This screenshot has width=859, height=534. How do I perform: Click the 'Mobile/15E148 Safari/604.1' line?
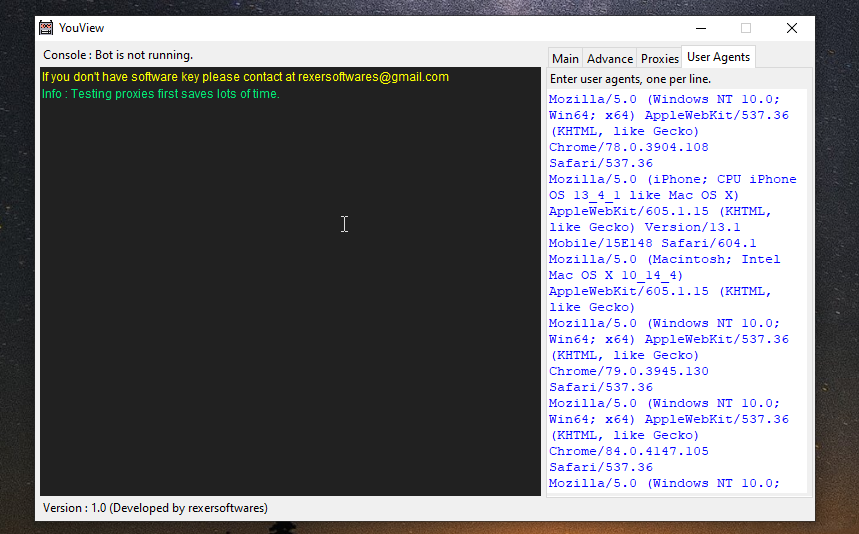click(x=652, y=243)
